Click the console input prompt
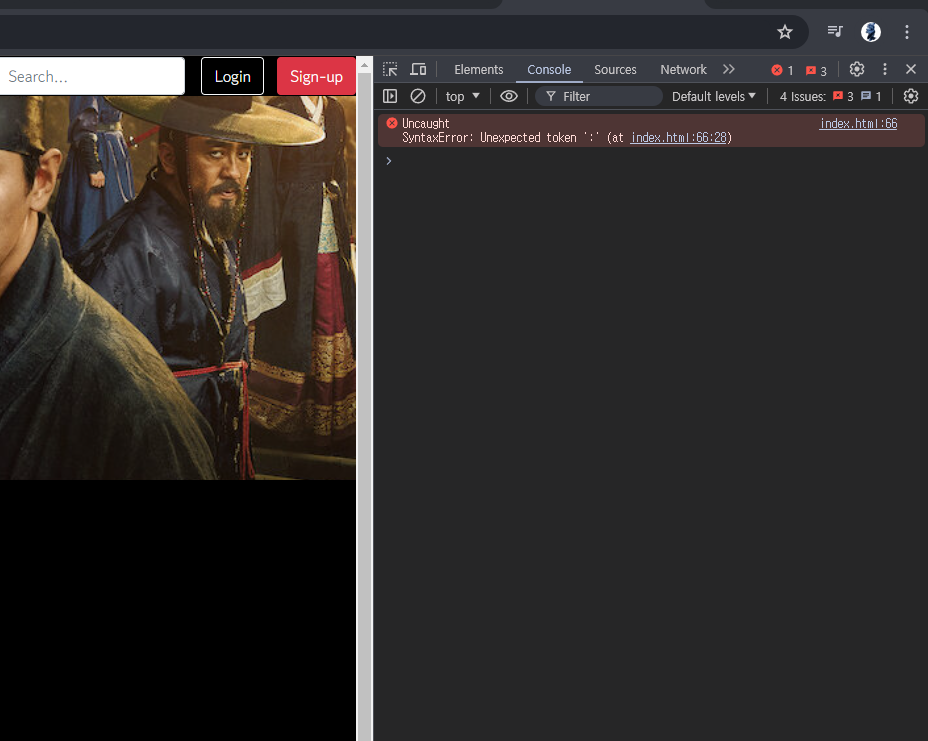 pos(651,161)
